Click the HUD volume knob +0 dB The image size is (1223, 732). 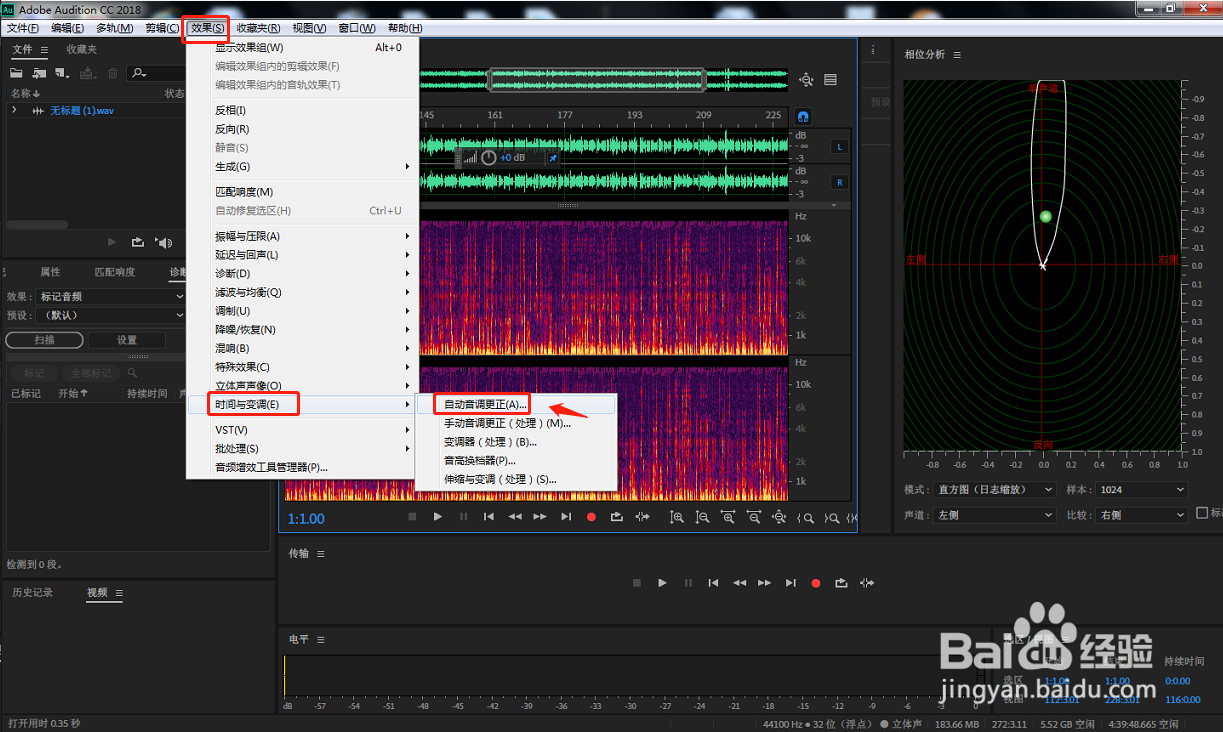489,158
